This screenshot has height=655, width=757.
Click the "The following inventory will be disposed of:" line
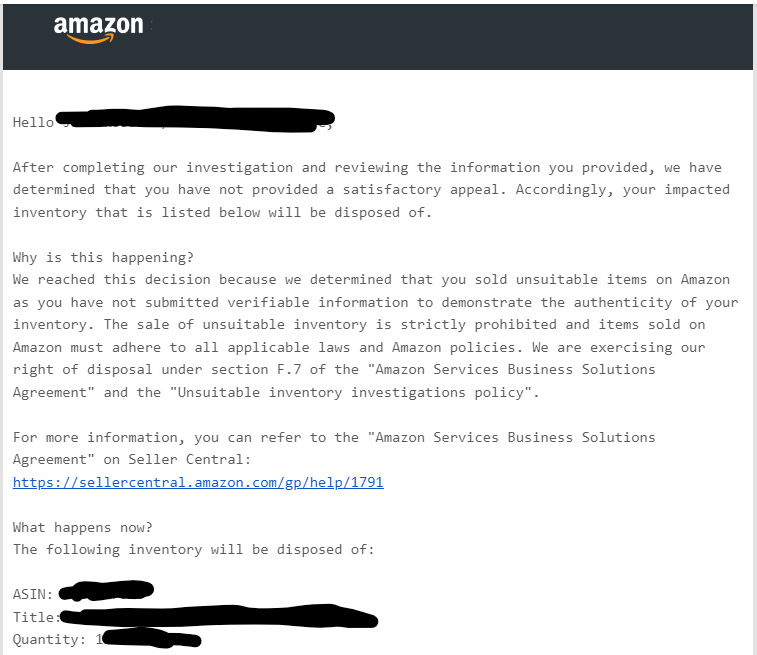pos(194,550)
